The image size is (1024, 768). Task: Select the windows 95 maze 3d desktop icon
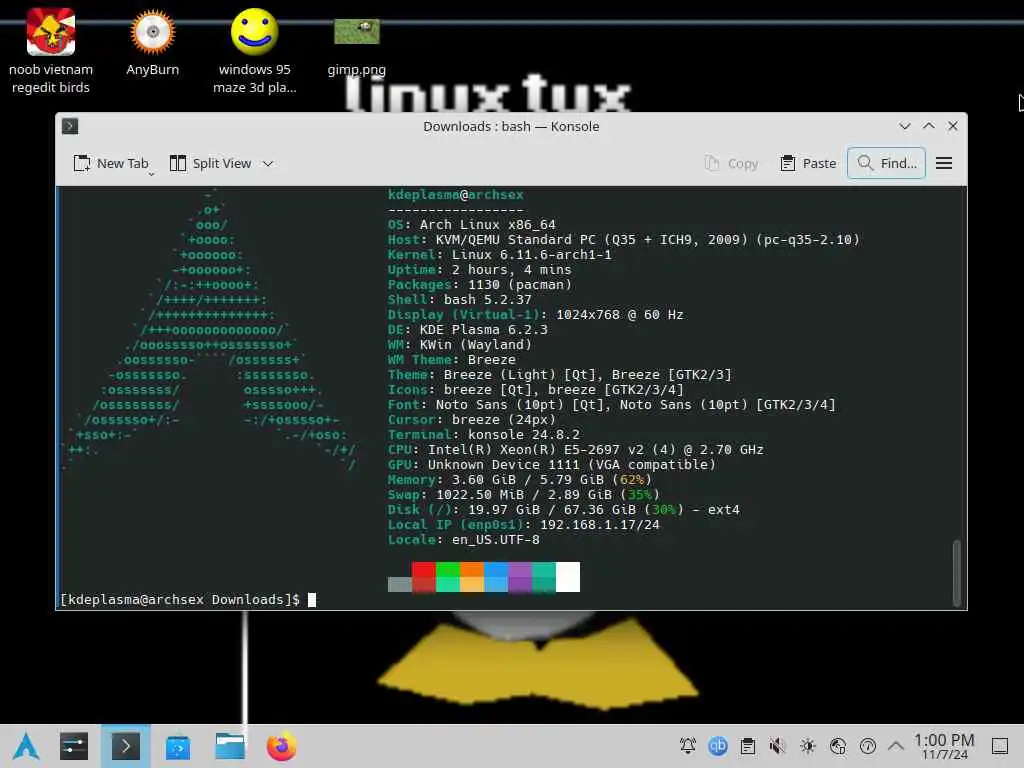254,51
